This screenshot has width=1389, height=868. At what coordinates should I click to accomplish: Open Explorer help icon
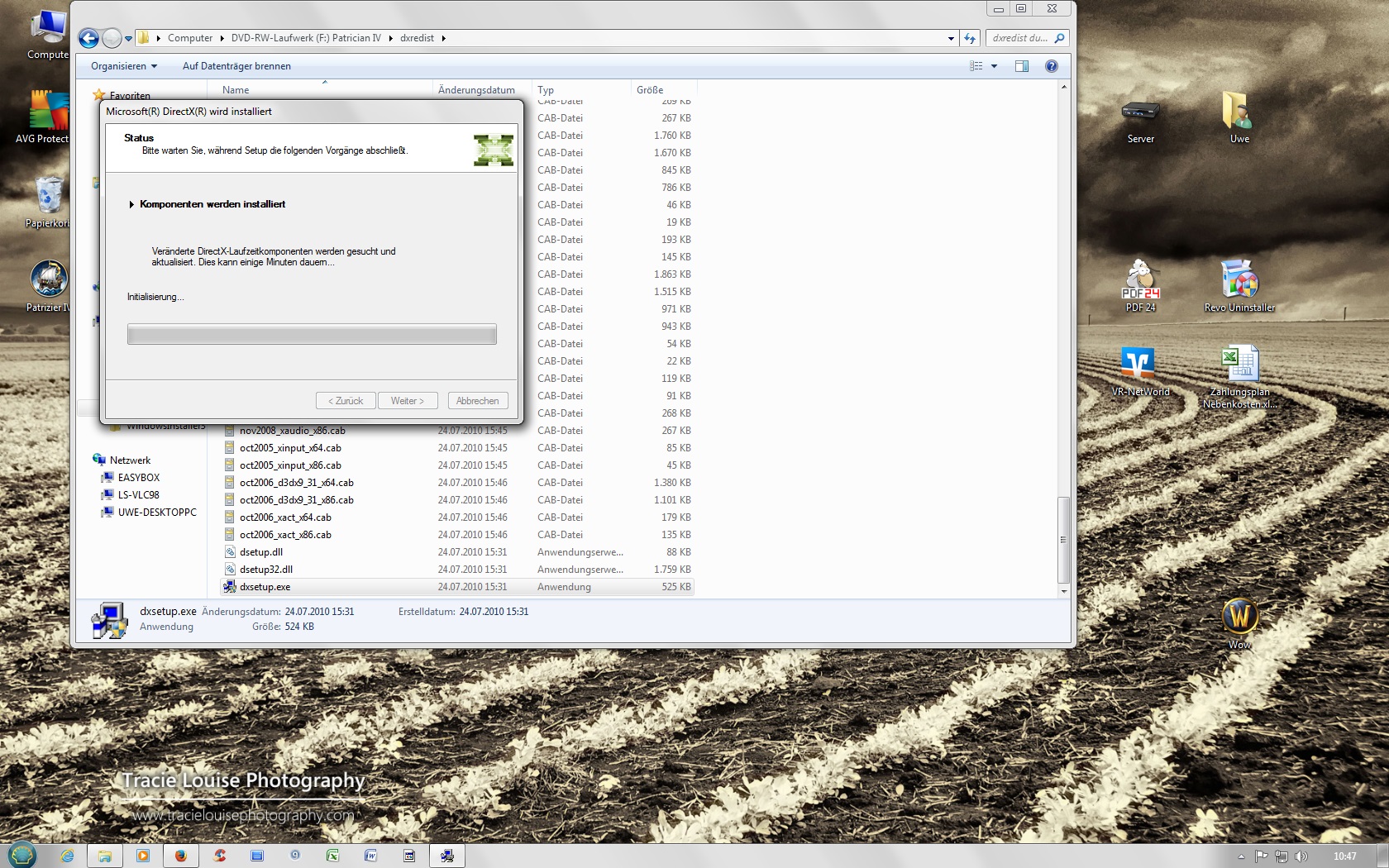pyautogui.click(x=1052, y=66)
